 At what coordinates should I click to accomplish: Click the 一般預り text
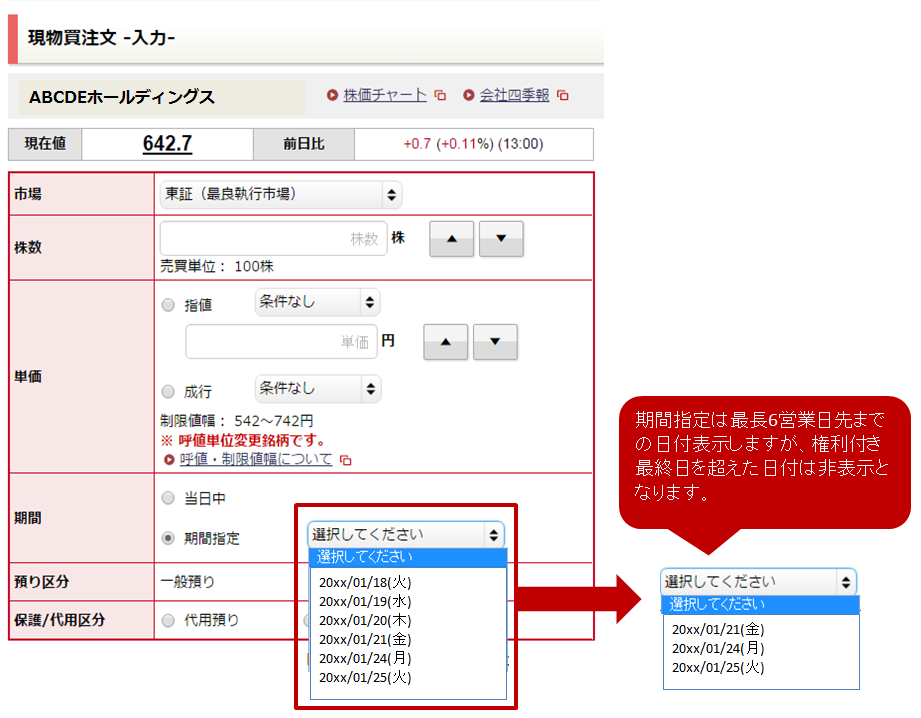[x=188, y=582]
